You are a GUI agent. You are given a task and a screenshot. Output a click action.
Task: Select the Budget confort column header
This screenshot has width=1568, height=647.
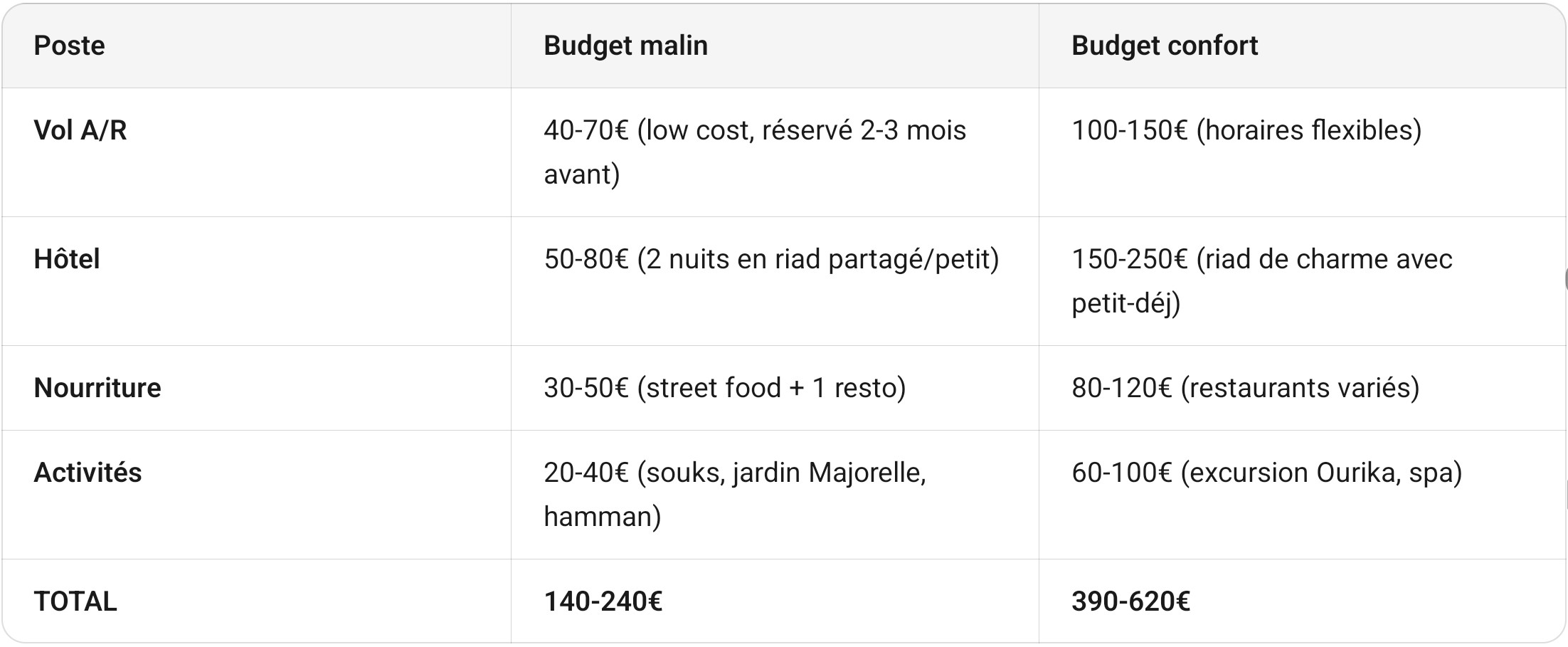[1164, 46]
